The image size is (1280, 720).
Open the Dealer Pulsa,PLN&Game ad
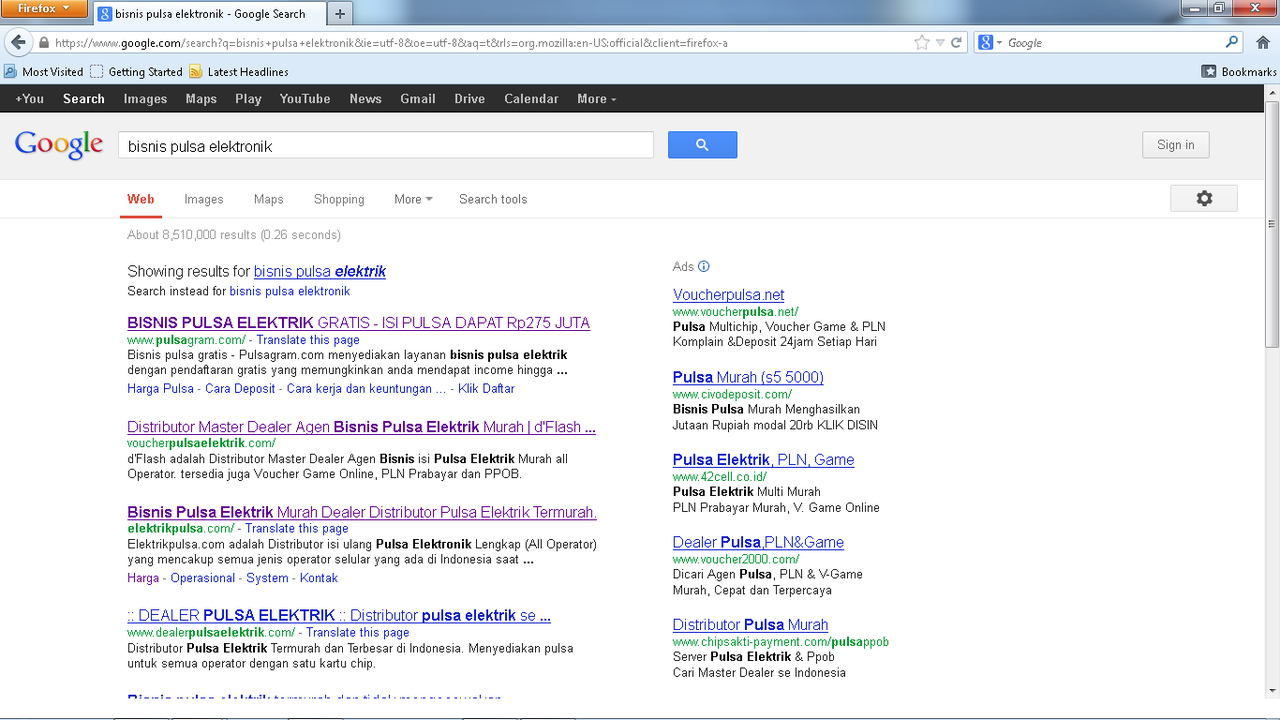point(758,542)
